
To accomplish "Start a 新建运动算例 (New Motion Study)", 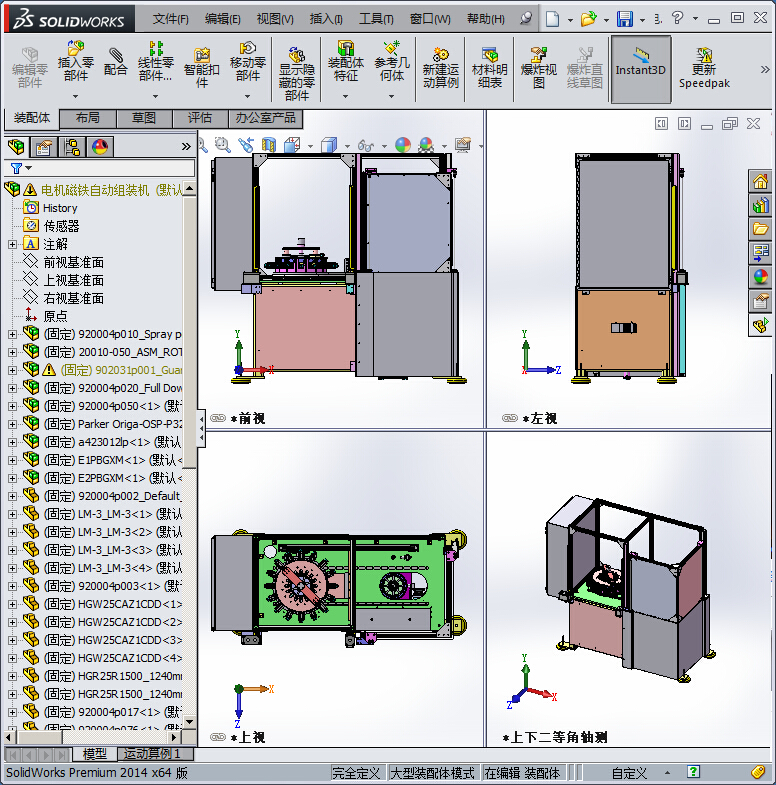I will tap(441, 68).
